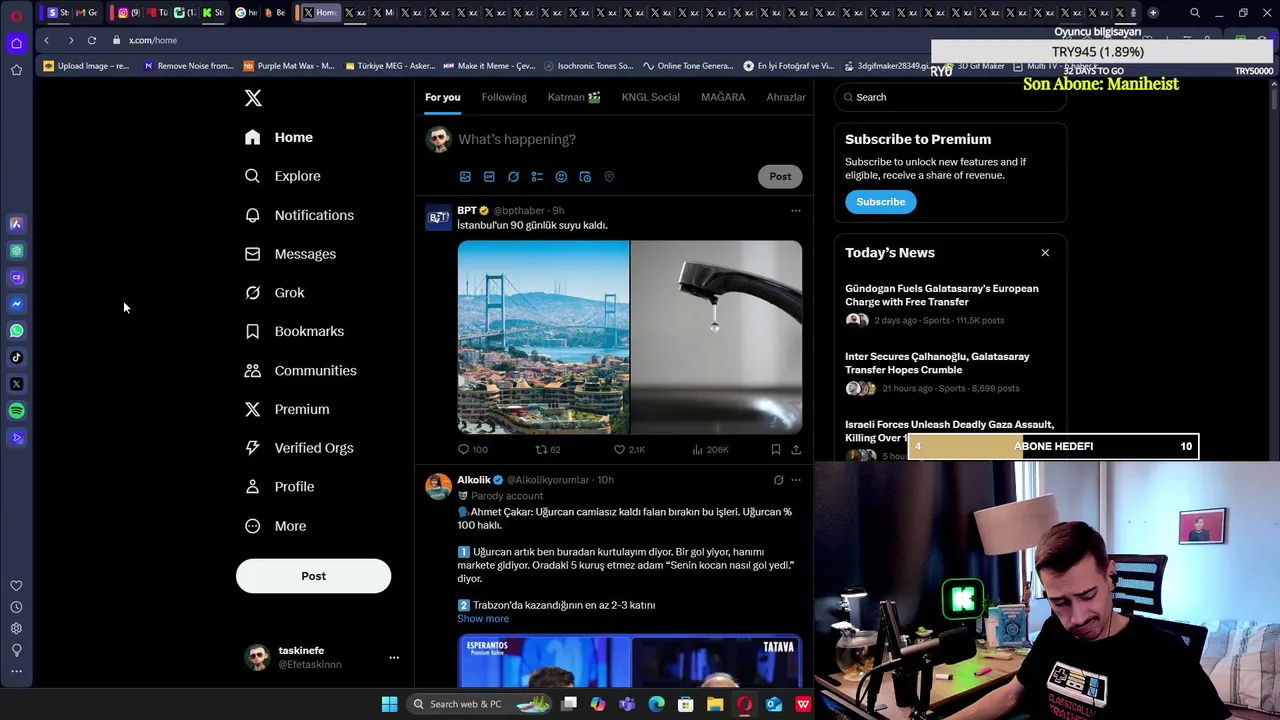View analytics of BPT post showing 206K

click(x=710, y=450)
